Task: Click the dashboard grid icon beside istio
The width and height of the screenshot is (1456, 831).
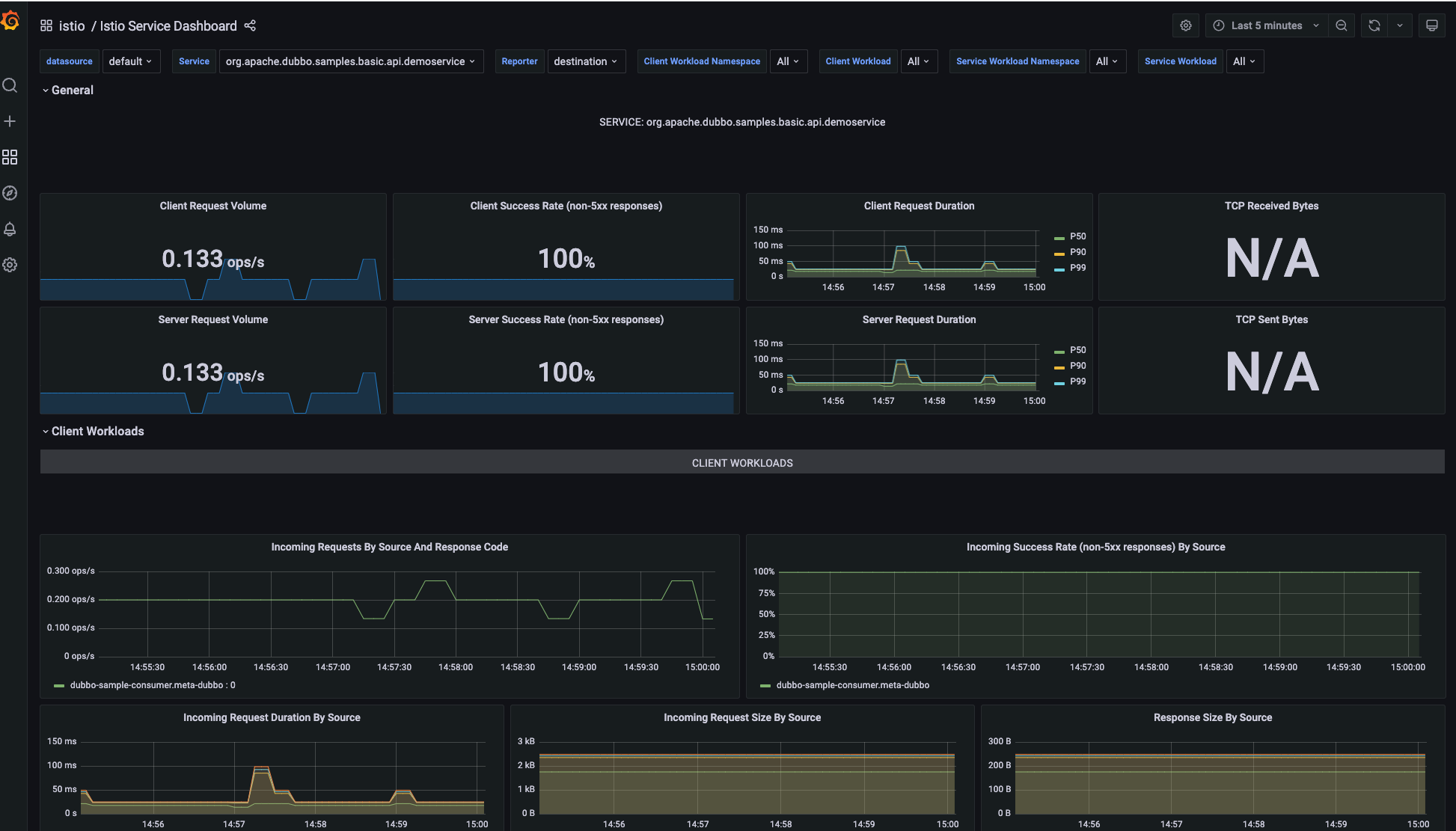Action: [46, 25]
